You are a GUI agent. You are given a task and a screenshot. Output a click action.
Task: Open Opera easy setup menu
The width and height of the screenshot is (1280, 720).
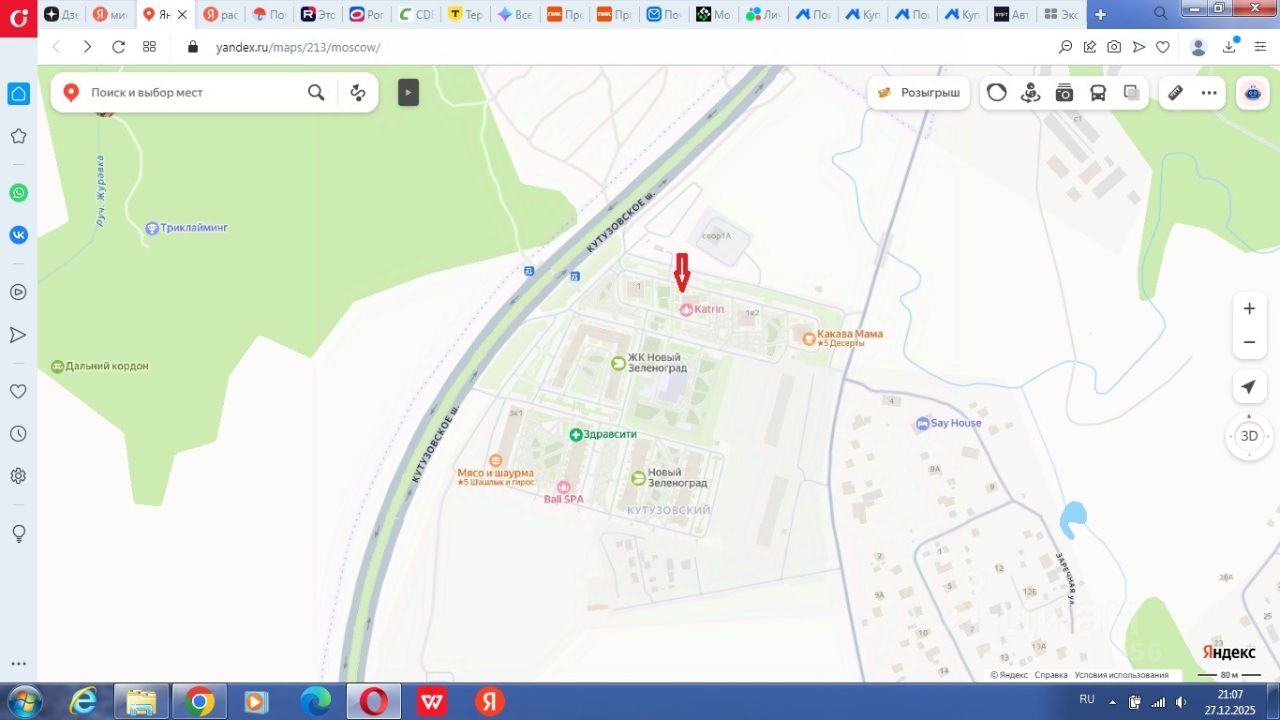click(1260, 47)
